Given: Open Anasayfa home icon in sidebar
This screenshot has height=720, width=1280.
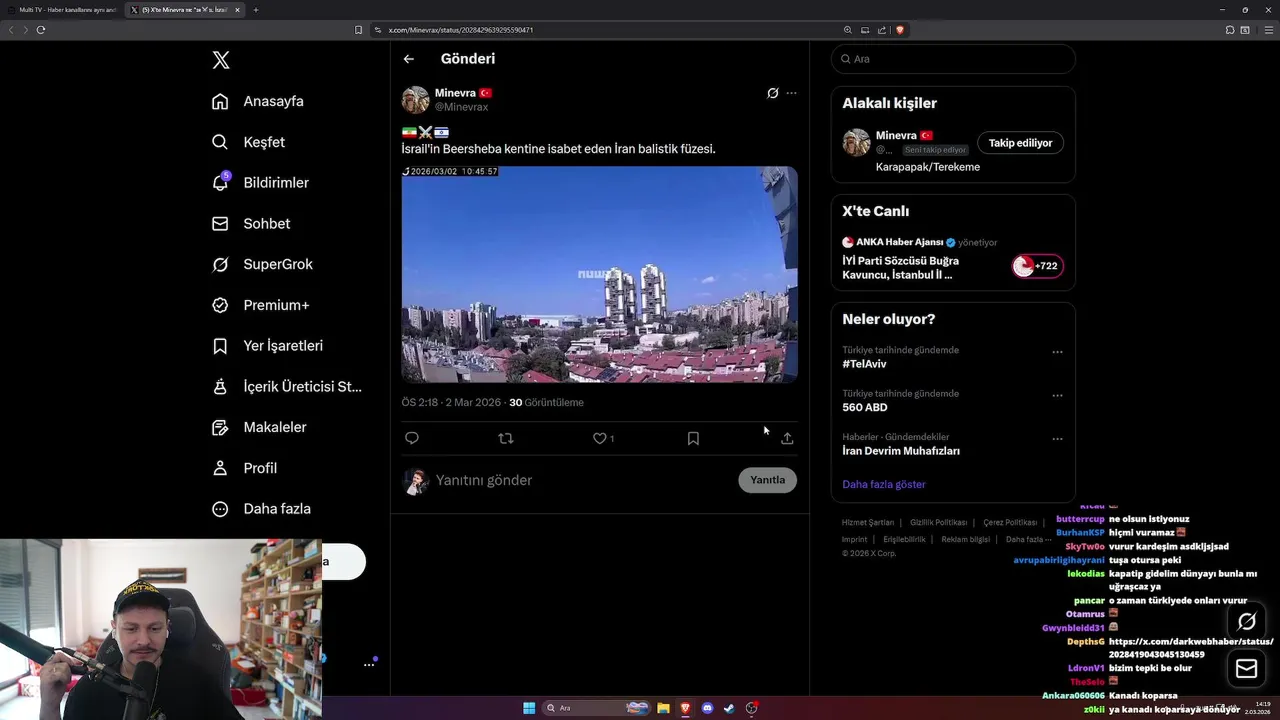Looking at the screenshot, I should click(220, 101).
